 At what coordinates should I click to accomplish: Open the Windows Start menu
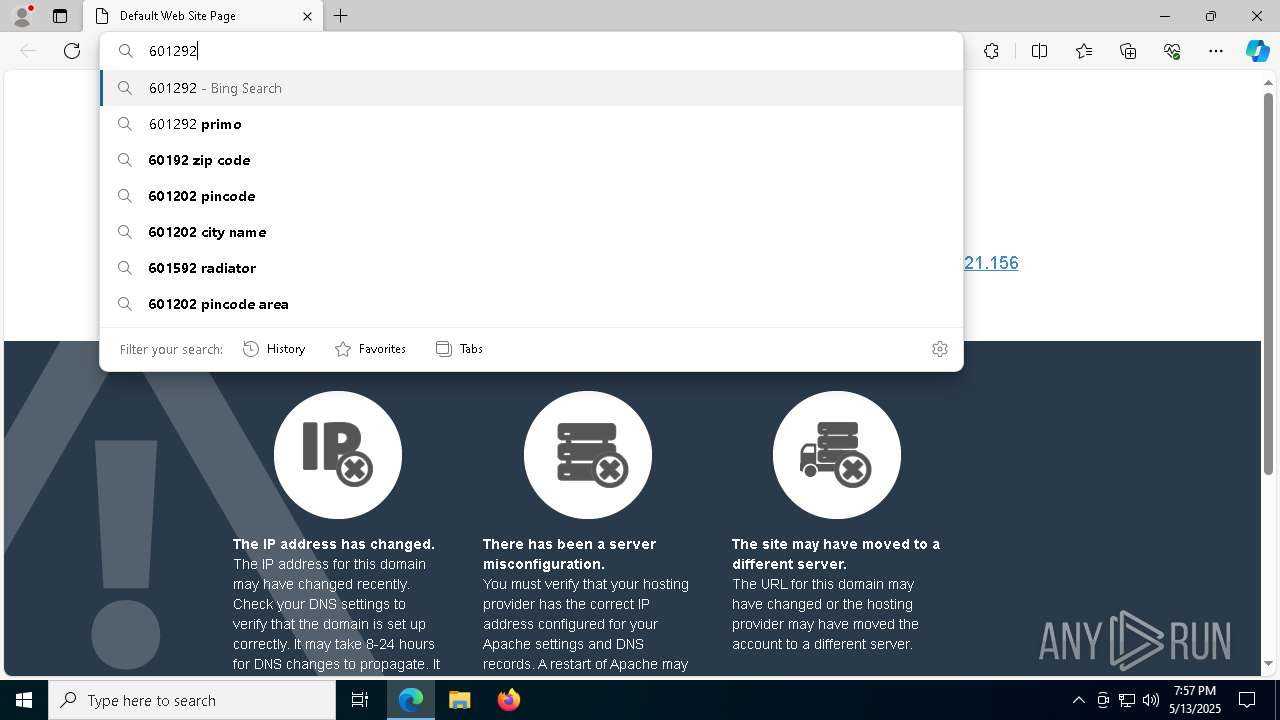coord(24,700)
